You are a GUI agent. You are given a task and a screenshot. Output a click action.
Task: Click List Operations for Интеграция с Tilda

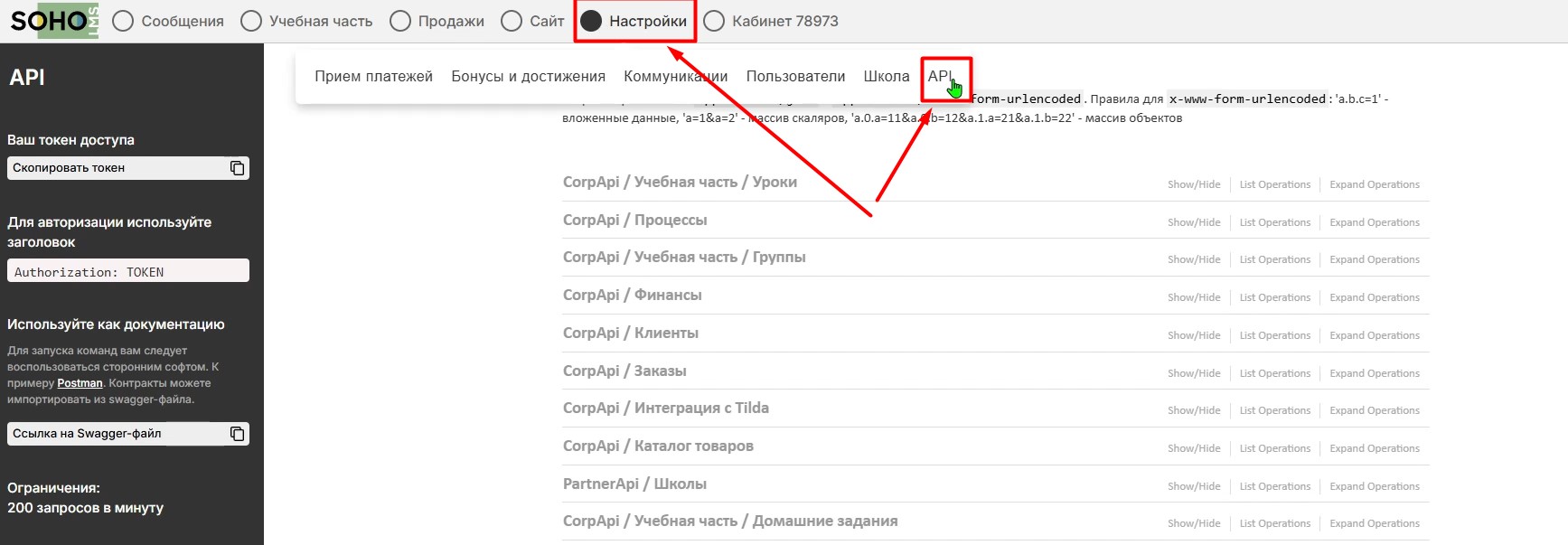[1274, 410]
